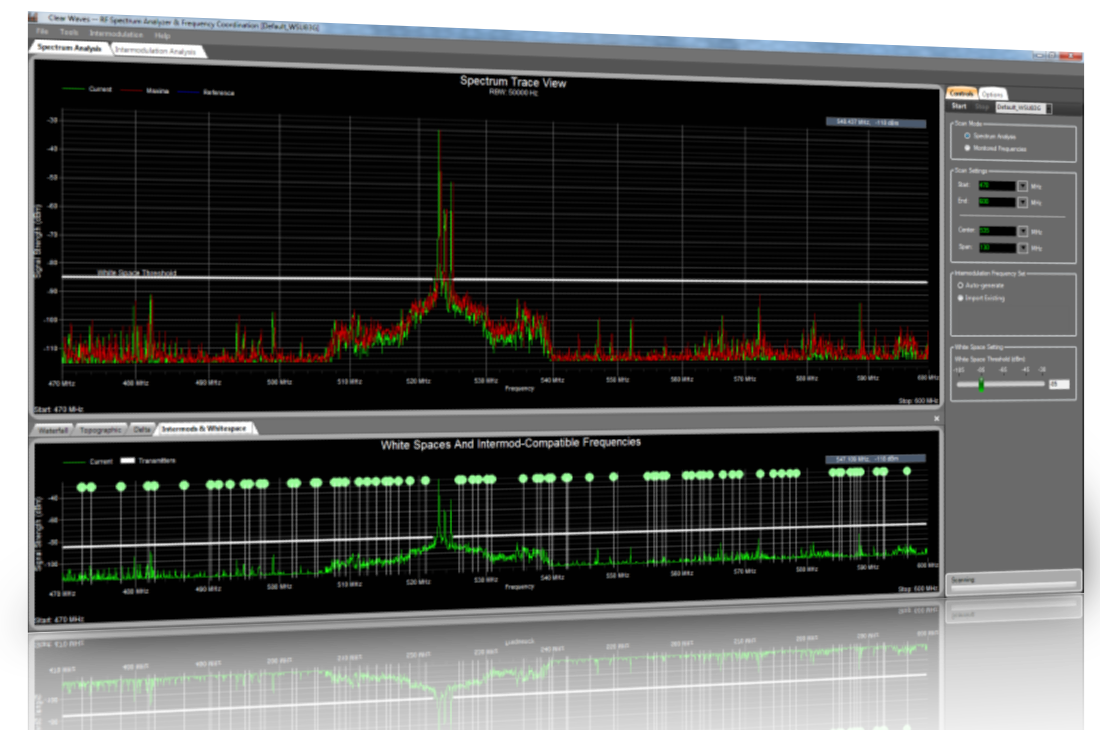Screen dimensions: 1100x730
Task: Click Maxima legend entry in Spectrum Trace View
Action: pyautogui.click(x=145, y=90)
